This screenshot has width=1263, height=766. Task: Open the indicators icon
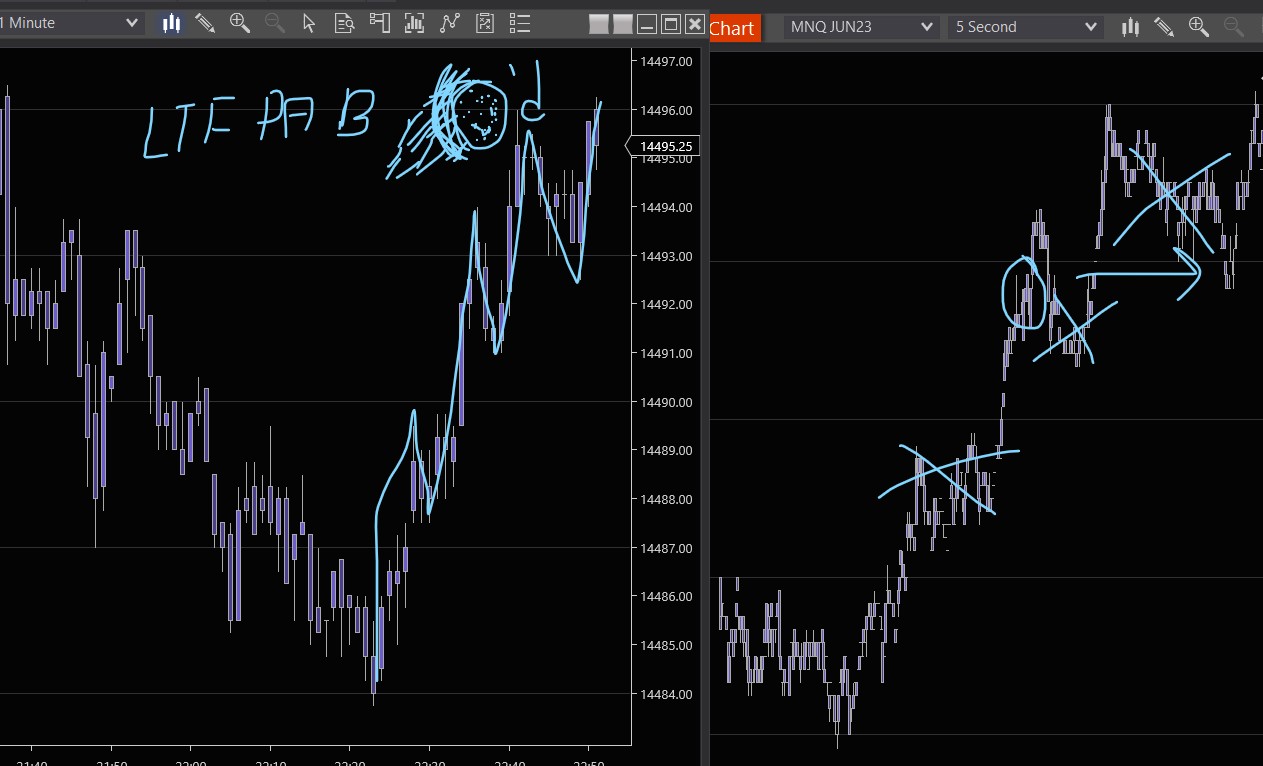pyautogui.click(x=449, y=22)
